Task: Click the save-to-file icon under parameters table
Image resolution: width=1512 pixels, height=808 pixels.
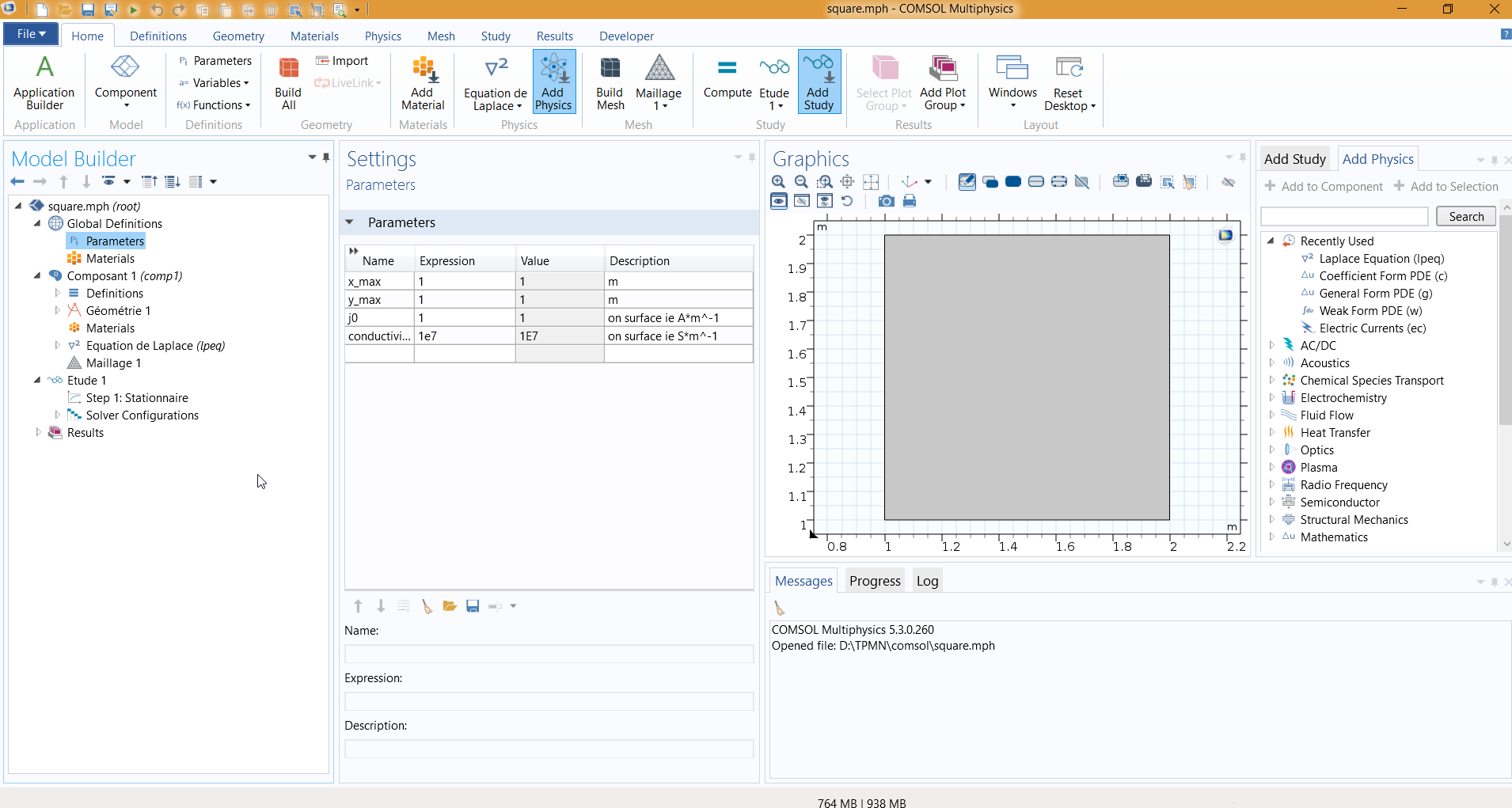Action: (x=473, y=606)
